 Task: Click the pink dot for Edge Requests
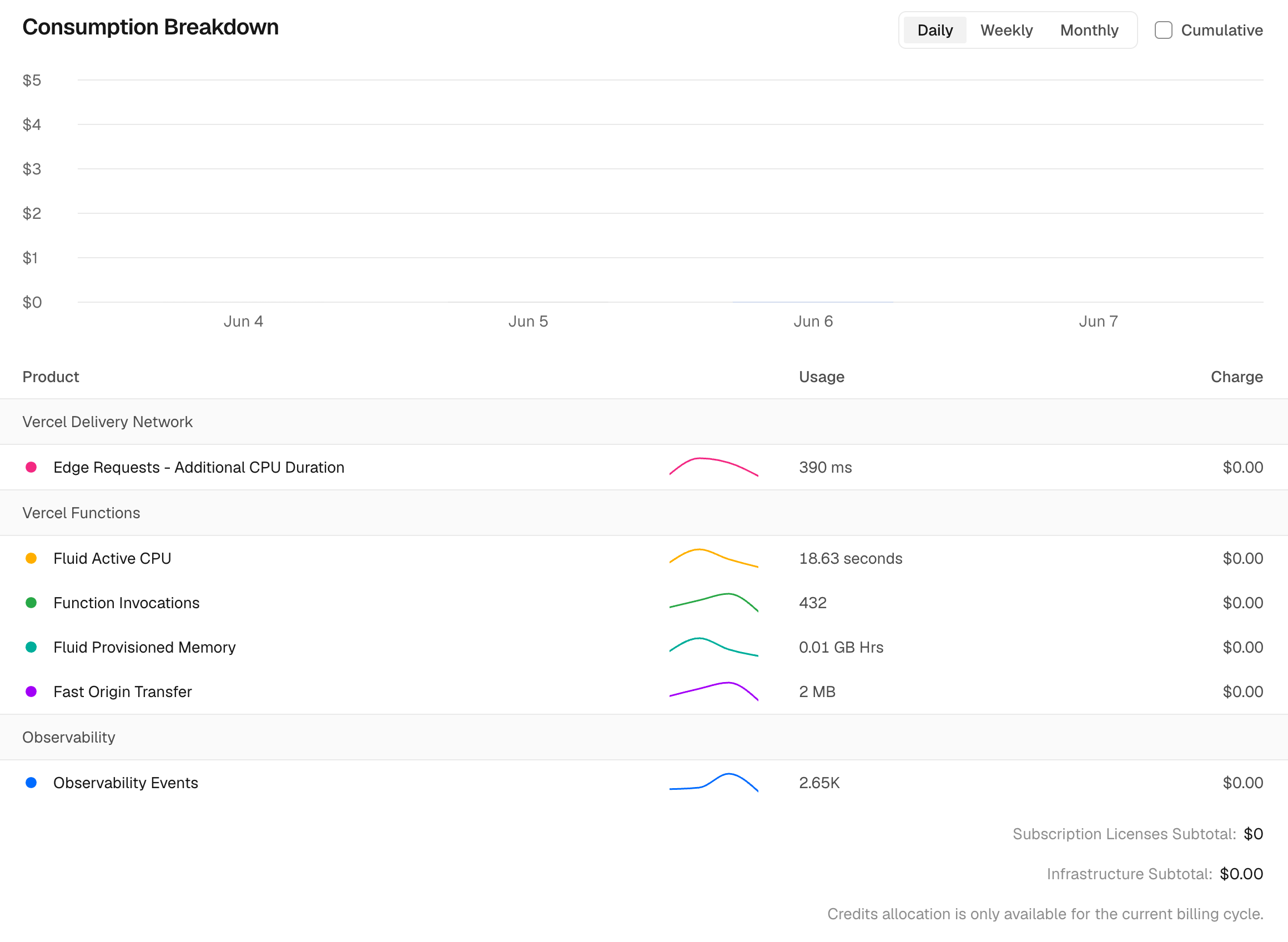tap(31, 467)
